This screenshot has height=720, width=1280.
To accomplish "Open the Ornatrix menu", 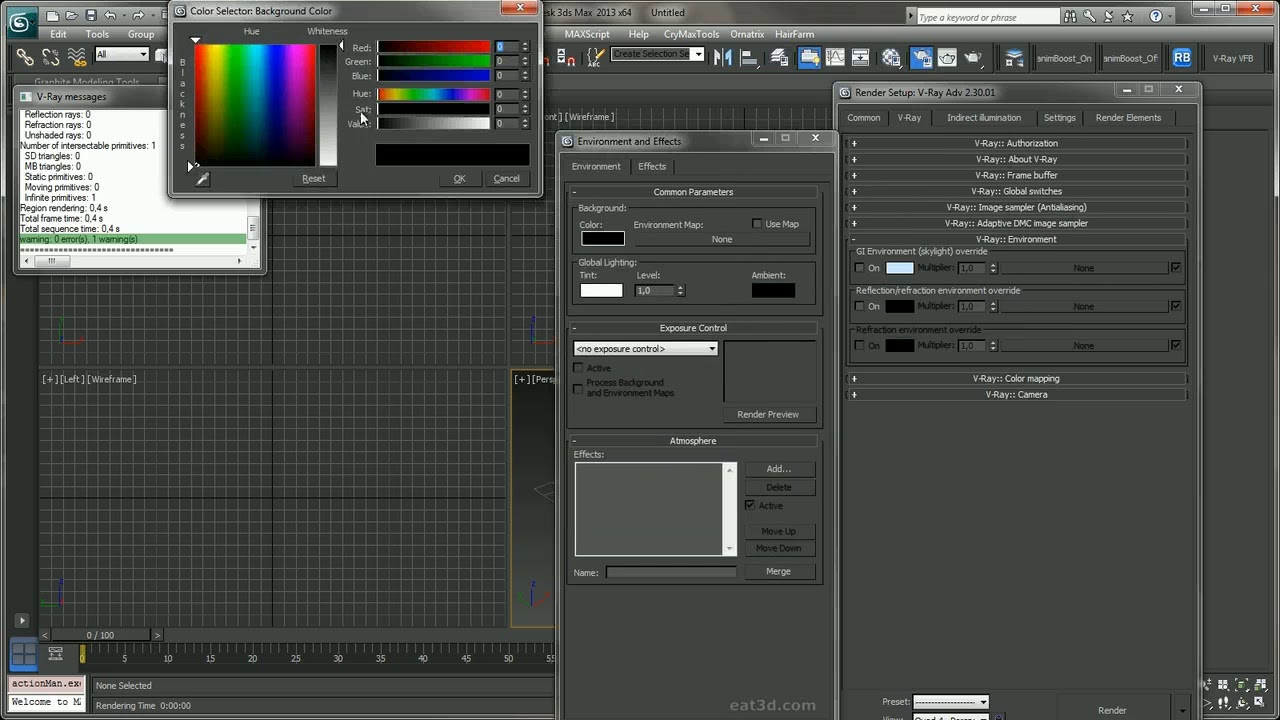I will pyautogui.click(x=747, y=34).
